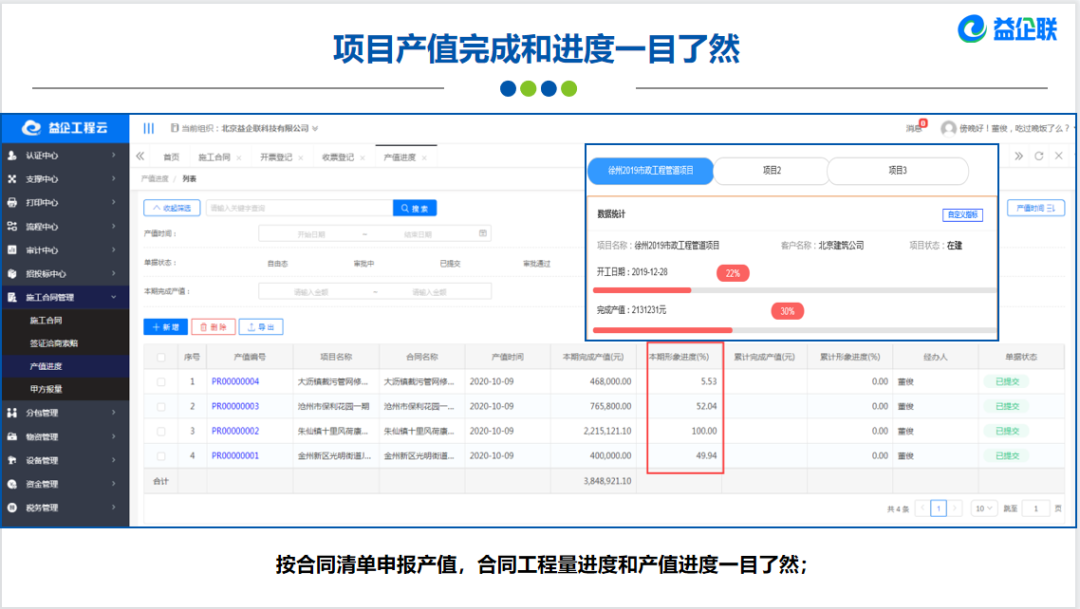Select 已提交 document status filter

(450, 264)
